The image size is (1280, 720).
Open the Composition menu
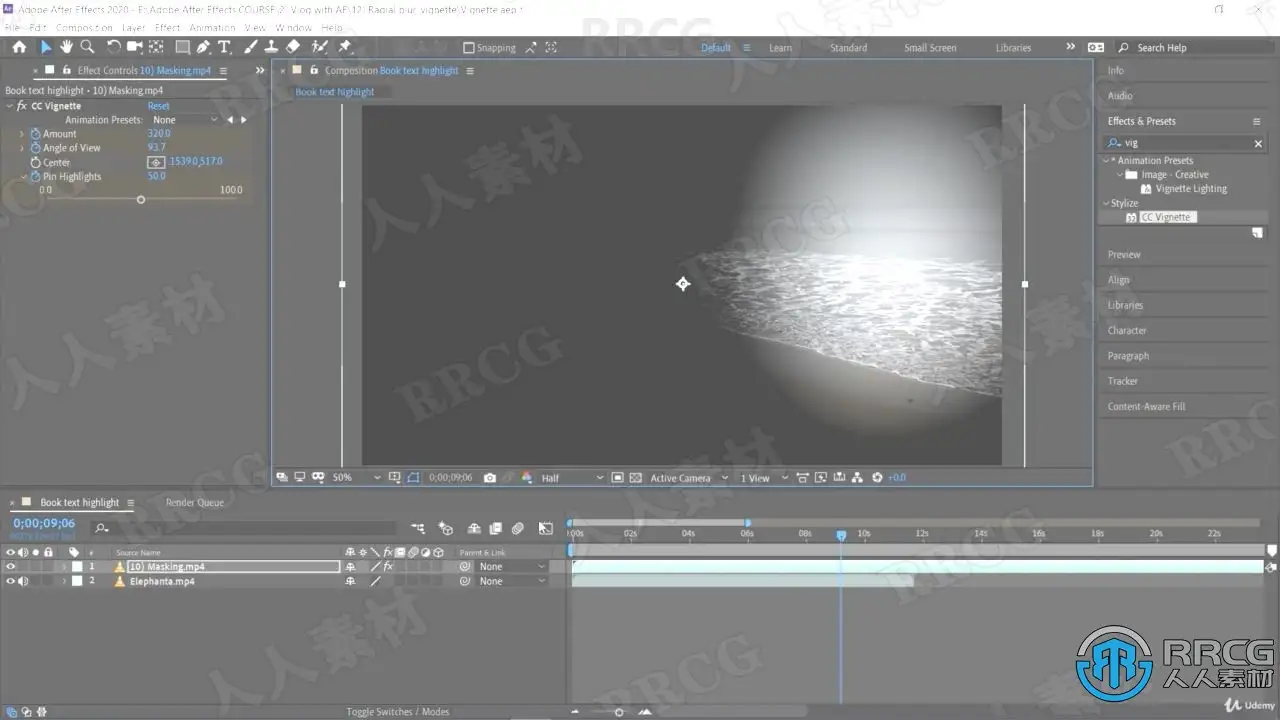click(x=84, y=28)
